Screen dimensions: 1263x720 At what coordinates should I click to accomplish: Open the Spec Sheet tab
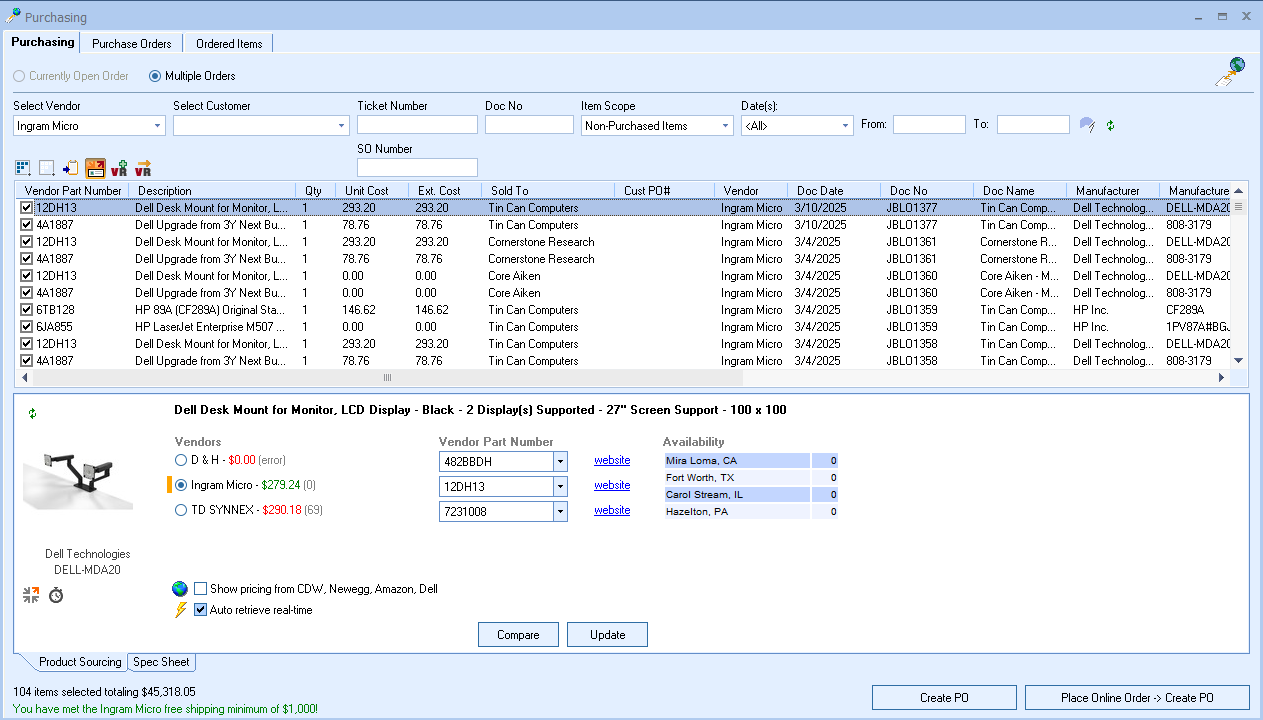pyautogui.click(x=162, y=662)
